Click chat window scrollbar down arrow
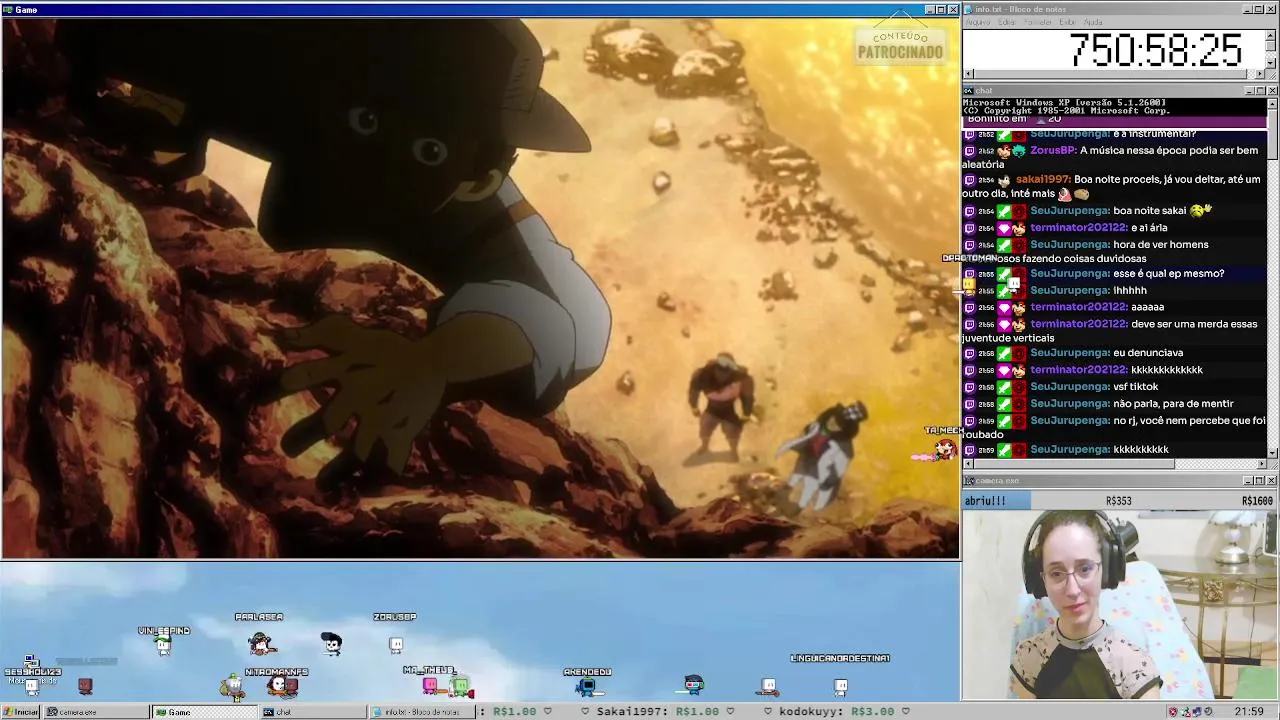1280x720 pixels. tap(1272, 453)
